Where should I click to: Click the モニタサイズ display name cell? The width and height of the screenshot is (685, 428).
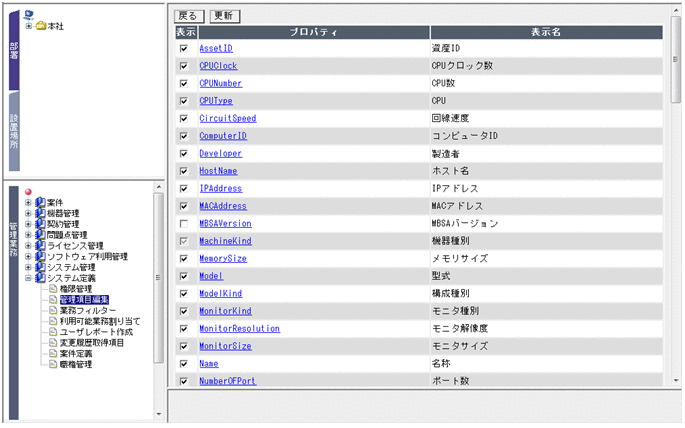[x=546, y=346]
